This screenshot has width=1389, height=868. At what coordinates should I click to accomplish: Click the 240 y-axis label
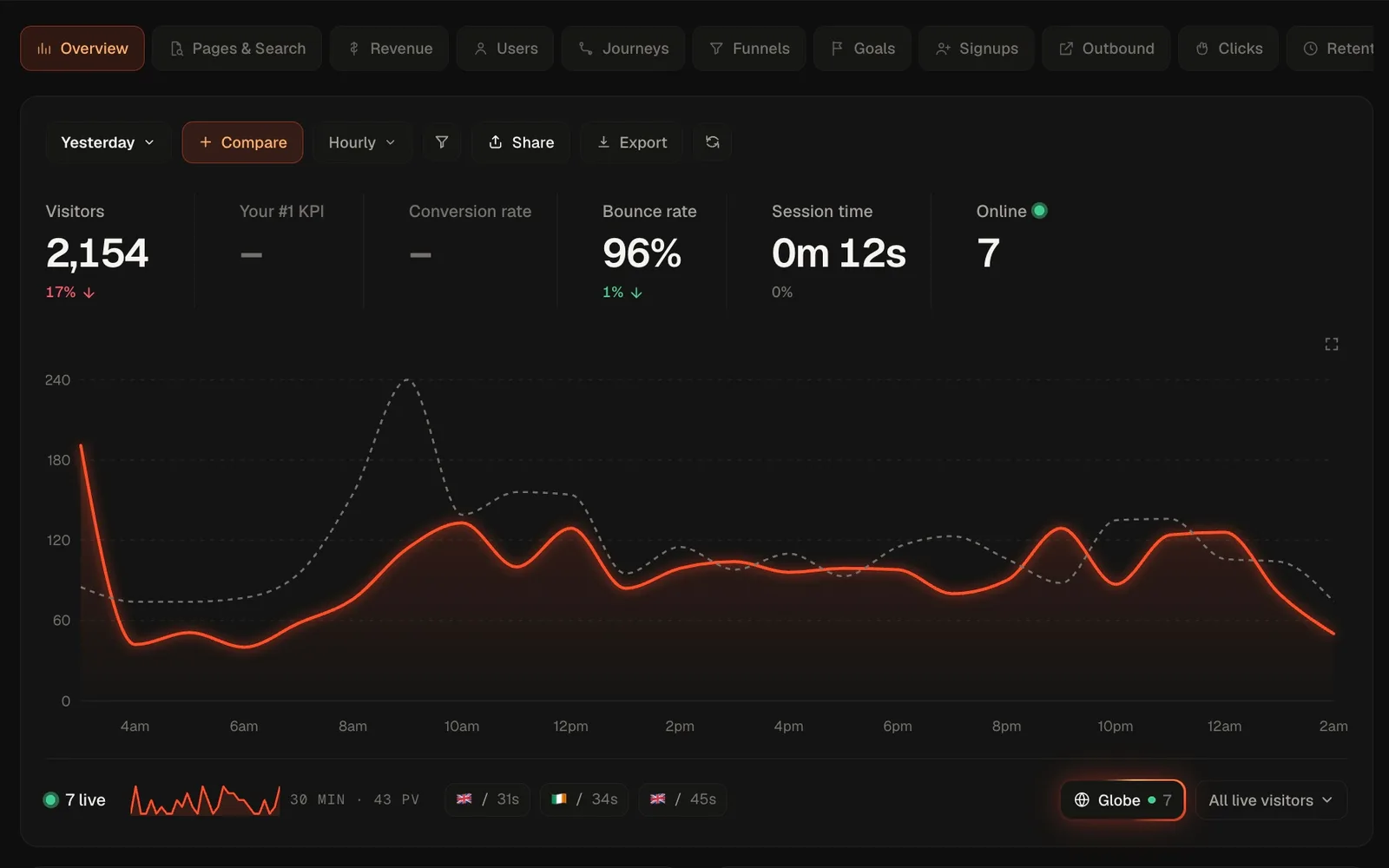coord(57,380)
